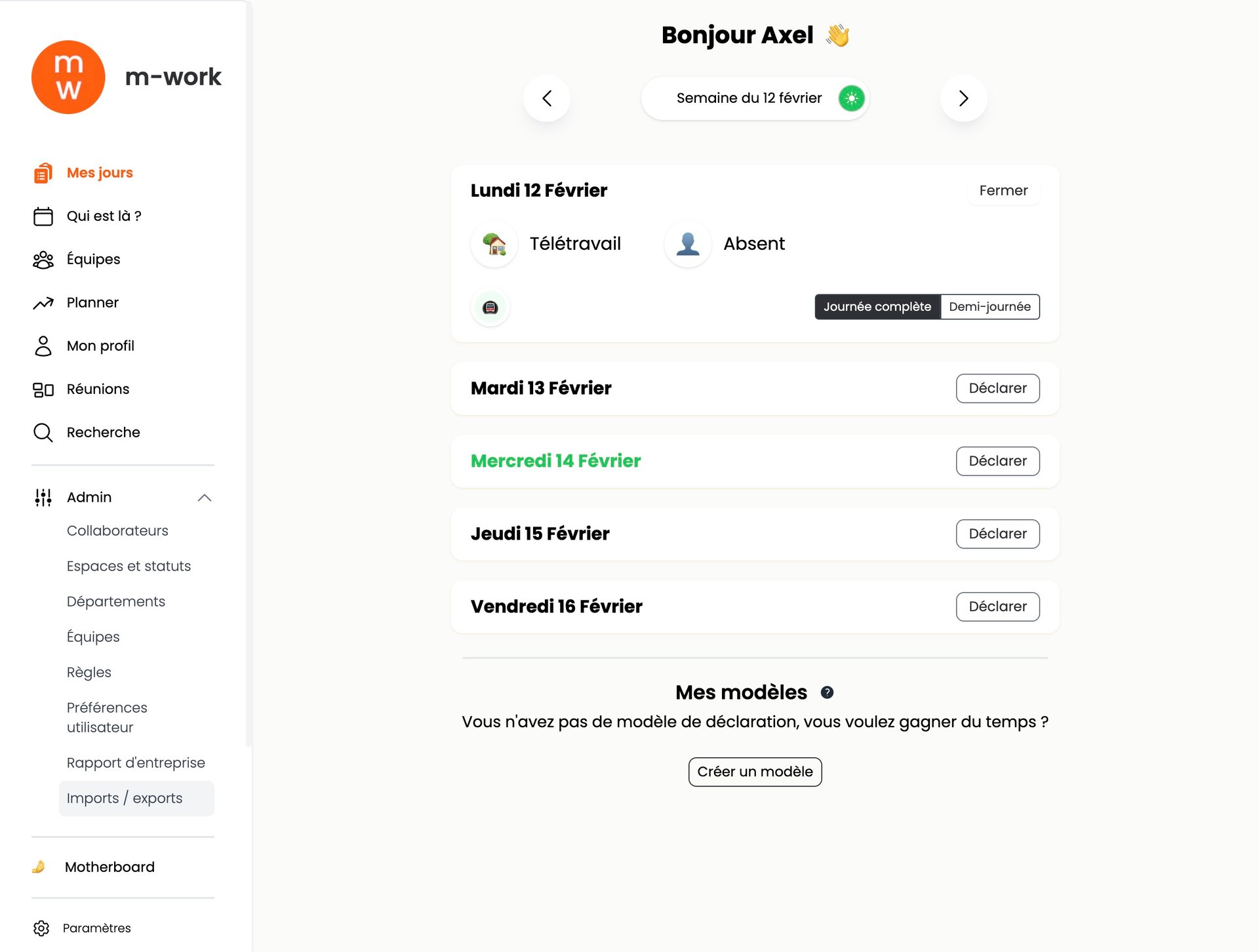
Task: Open the Paramètres gear icon
Action: coord(41,928)
